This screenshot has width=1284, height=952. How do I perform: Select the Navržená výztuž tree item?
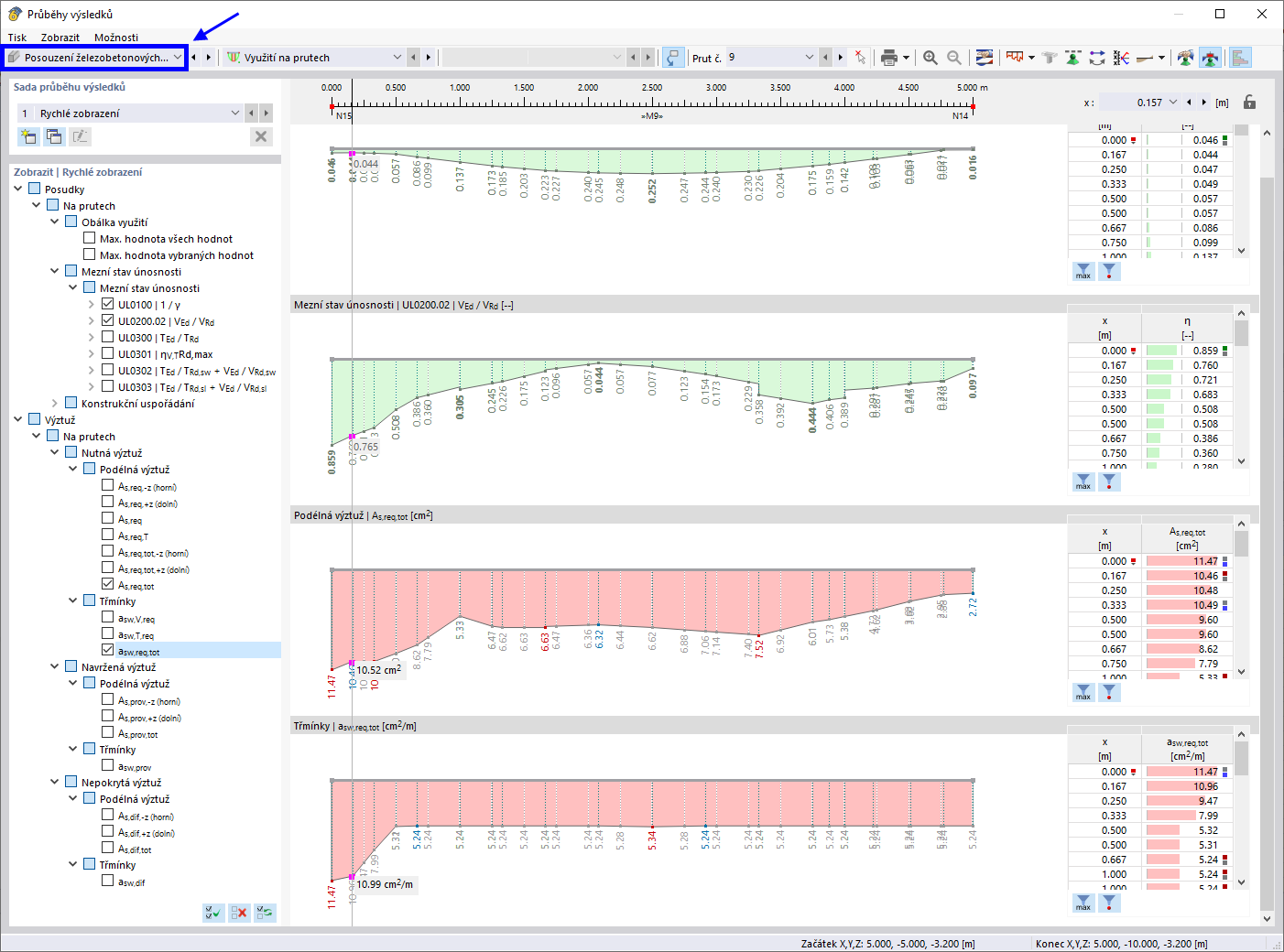click(x=119, y=666)
